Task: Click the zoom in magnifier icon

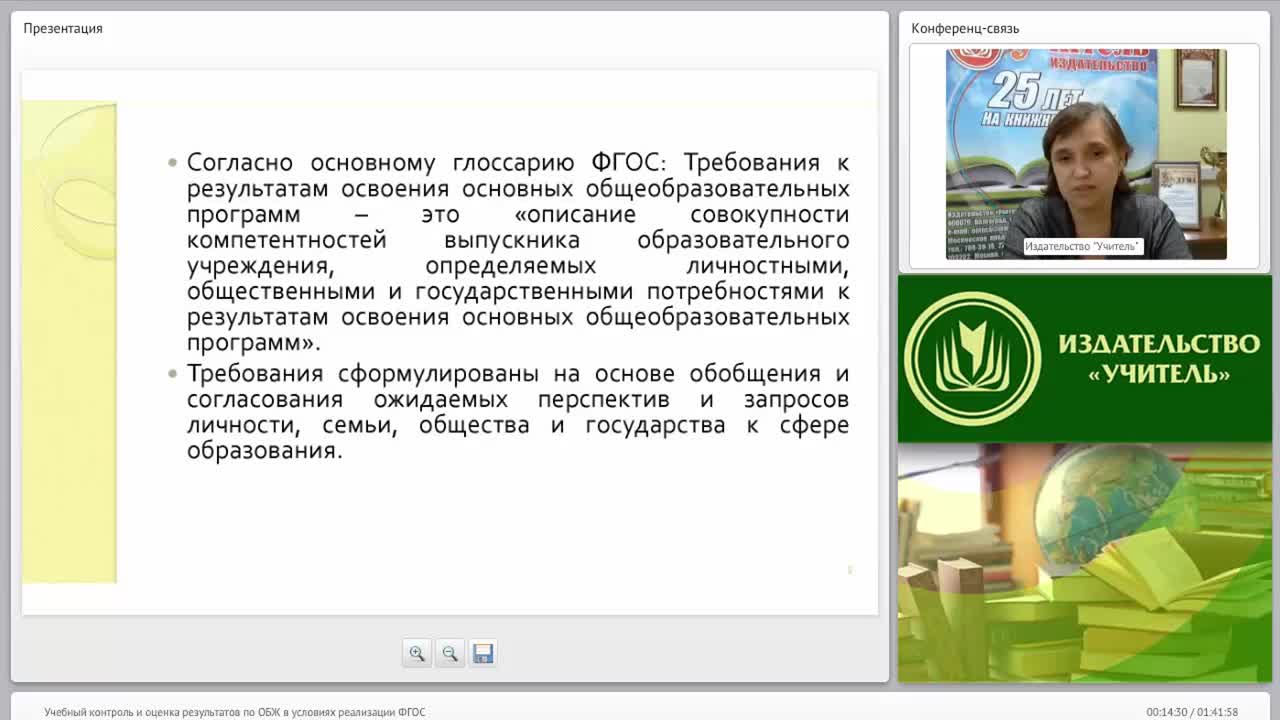Action: coord(417,653)
